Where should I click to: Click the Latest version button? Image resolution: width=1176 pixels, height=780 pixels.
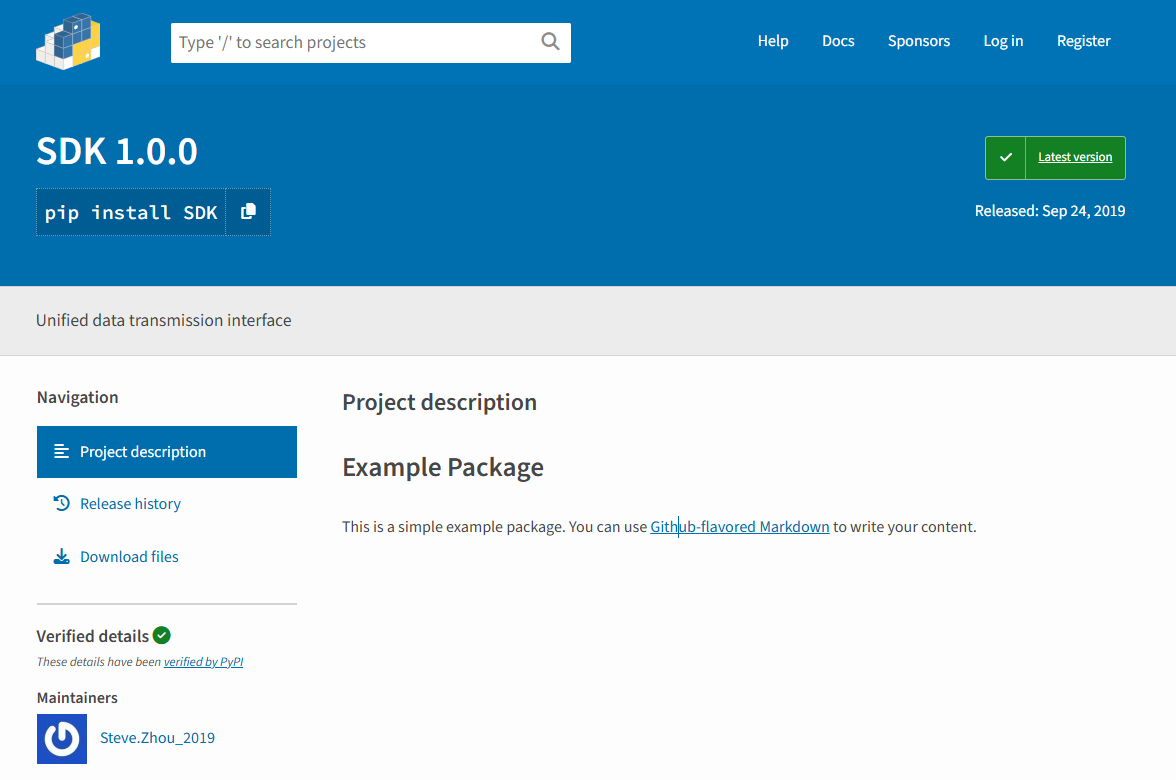(1074, 157)
